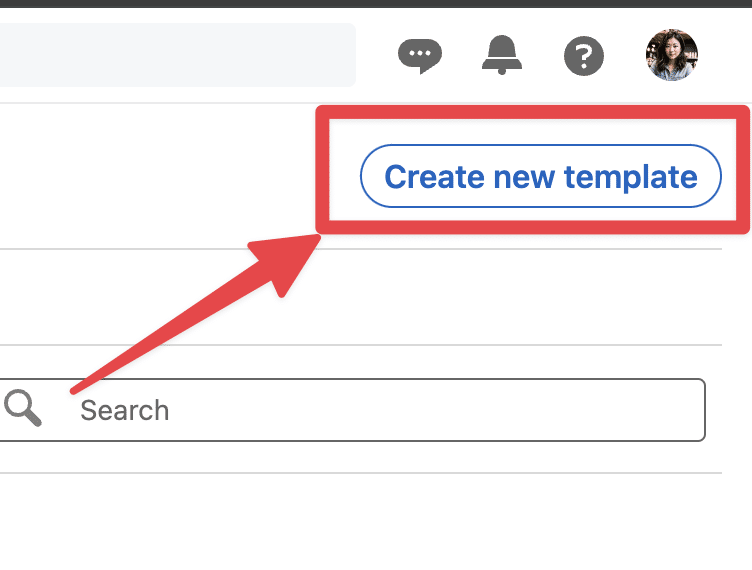Image resolution: width=752 pixels, height=570 pixels.
Task: Click the woman's circular profile photo
Action: (x=671, y=55)
